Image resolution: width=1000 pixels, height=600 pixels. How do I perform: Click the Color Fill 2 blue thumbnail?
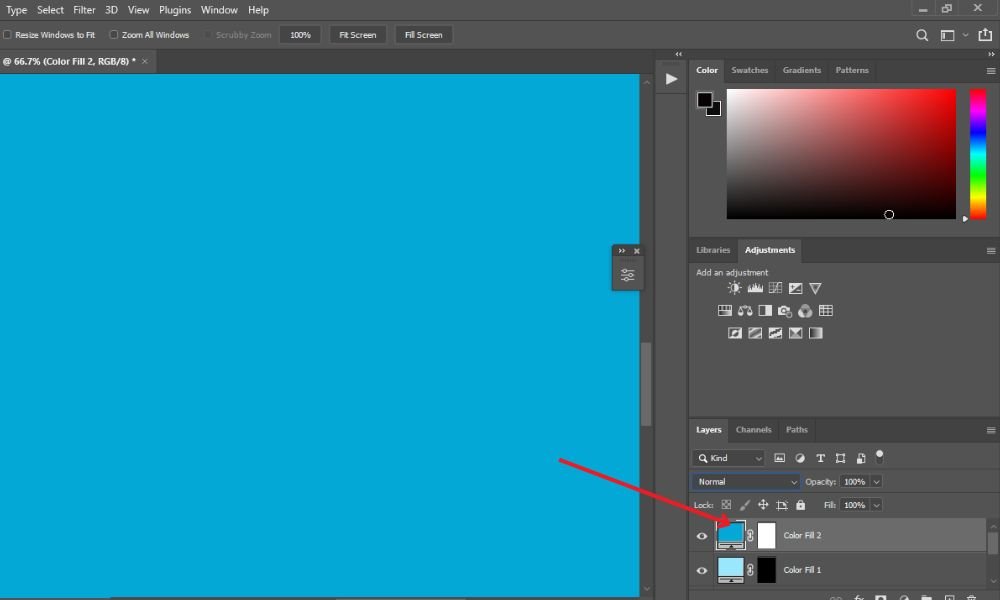pos(730,535)
